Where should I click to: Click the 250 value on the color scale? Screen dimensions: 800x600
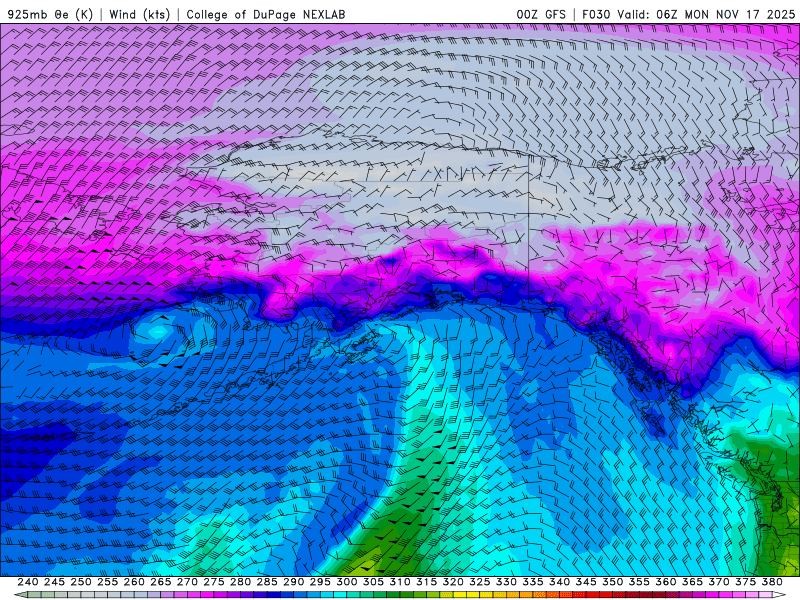81,582
